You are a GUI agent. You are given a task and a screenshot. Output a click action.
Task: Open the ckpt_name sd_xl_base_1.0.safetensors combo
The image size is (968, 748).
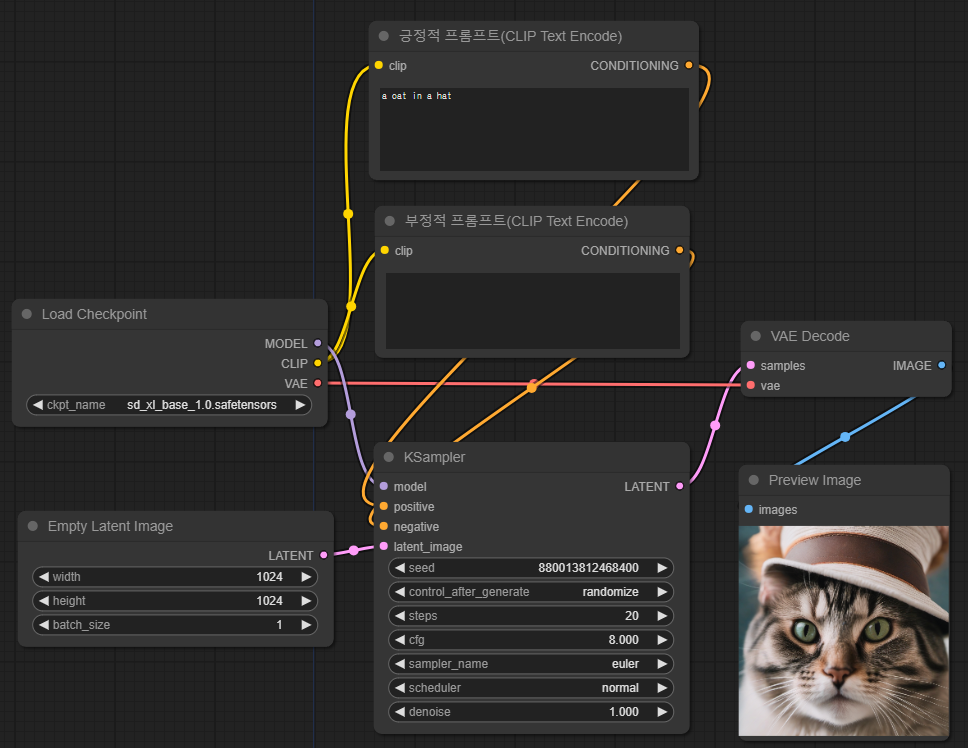pos(169,405)
